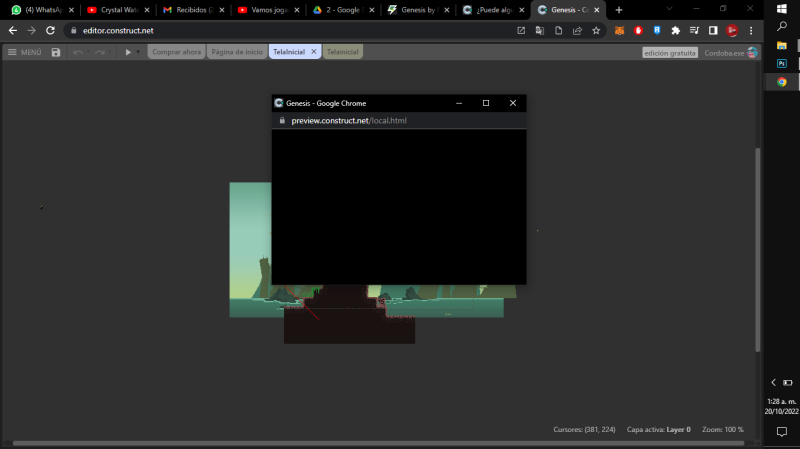Minimize the Genesis preview window
This screenshot has width=800, height=449.
coord(459,103)
